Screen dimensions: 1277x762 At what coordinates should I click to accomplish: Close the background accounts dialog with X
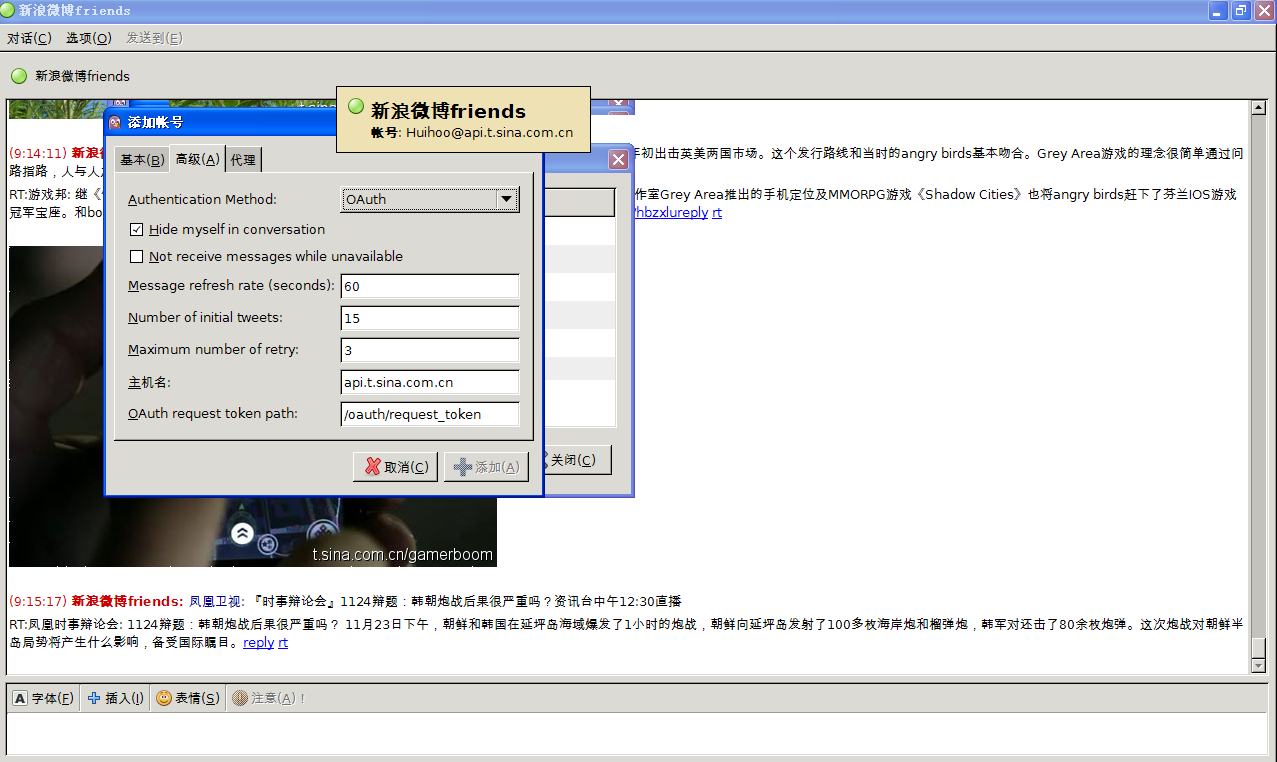coord(618,159)
